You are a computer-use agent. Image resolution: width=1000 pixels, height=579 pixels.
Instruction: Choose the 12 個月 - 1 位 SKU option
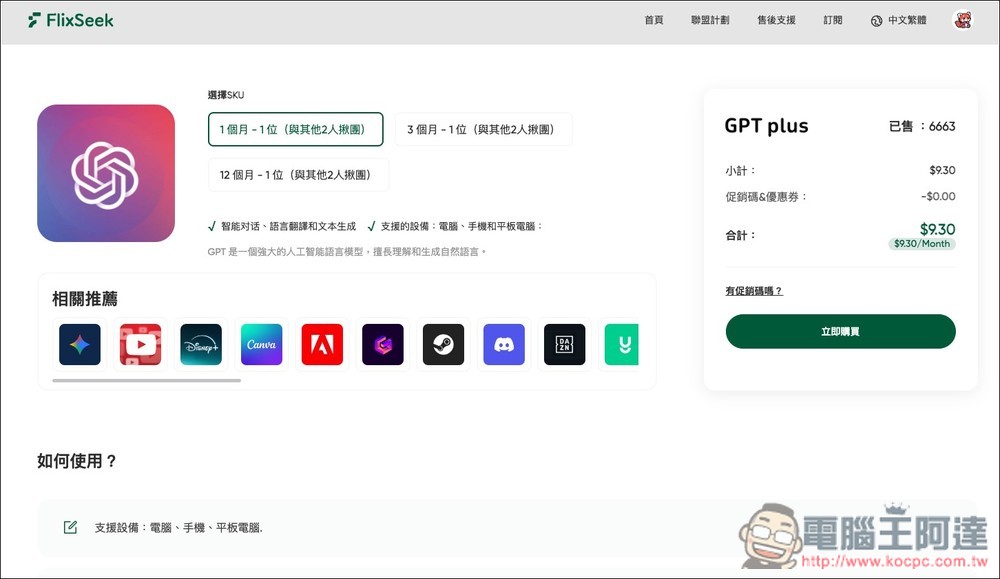tap(295, 173)
